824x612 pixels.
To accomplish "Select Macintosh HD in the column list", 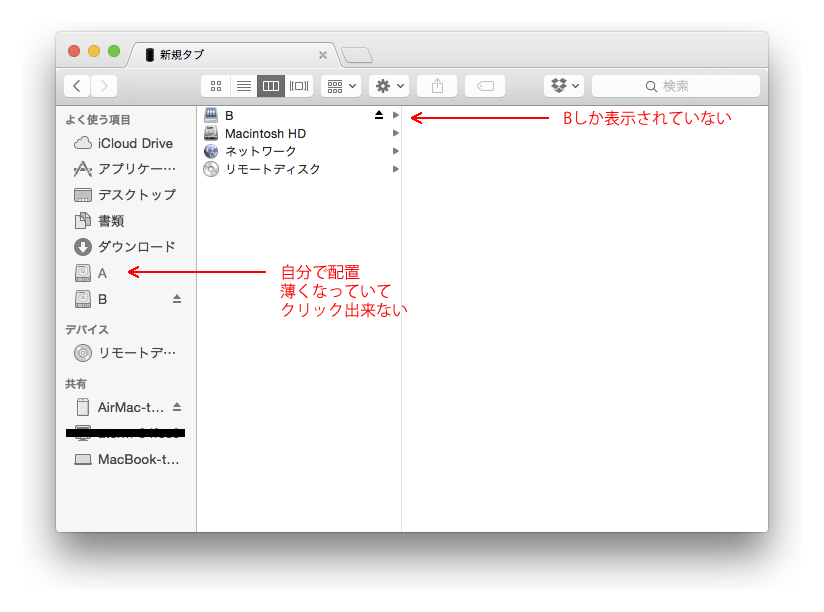I will click(300, 133).
